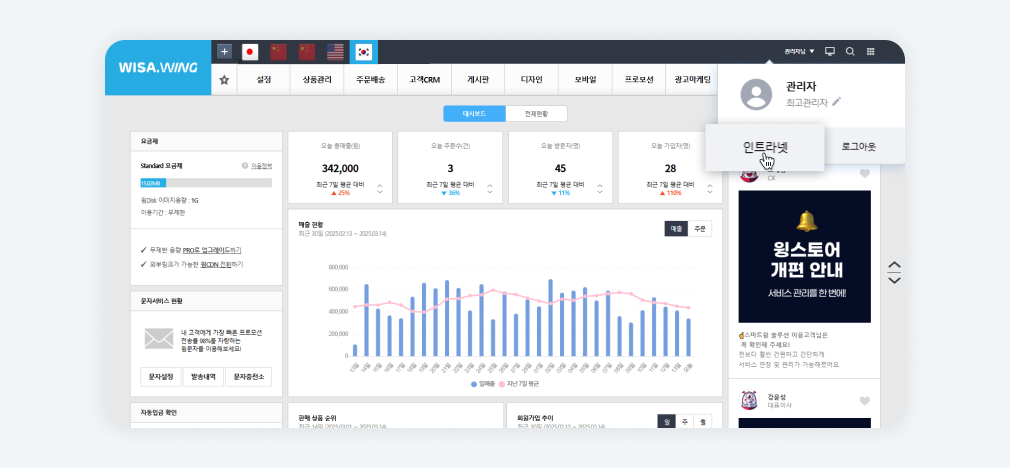Switch the sales chart to 주문
This screenshot has height=468, width=1010.
coord(700,229)
